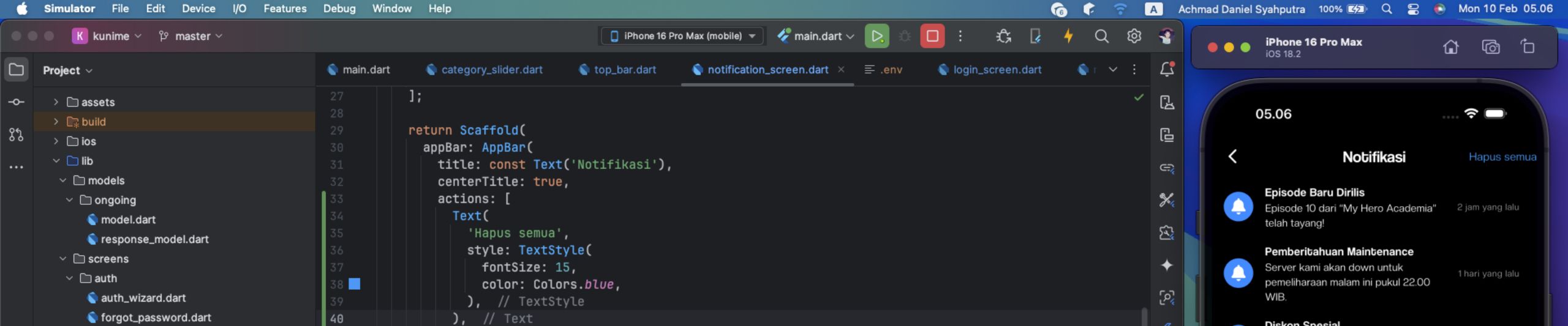Open the Notifications bell in right sidebar
This screenshot has height=326, width=1568.
point(1167,69)
